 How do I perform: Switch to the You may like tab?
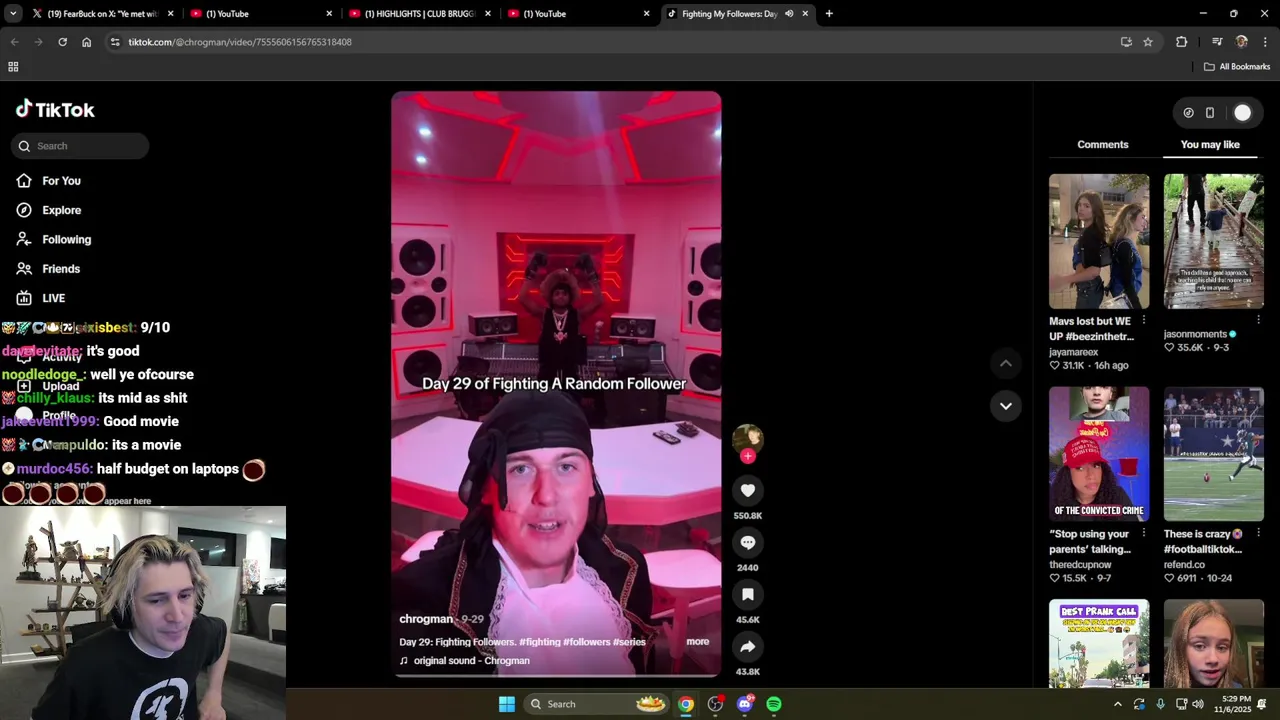[x=1210, y=145]
